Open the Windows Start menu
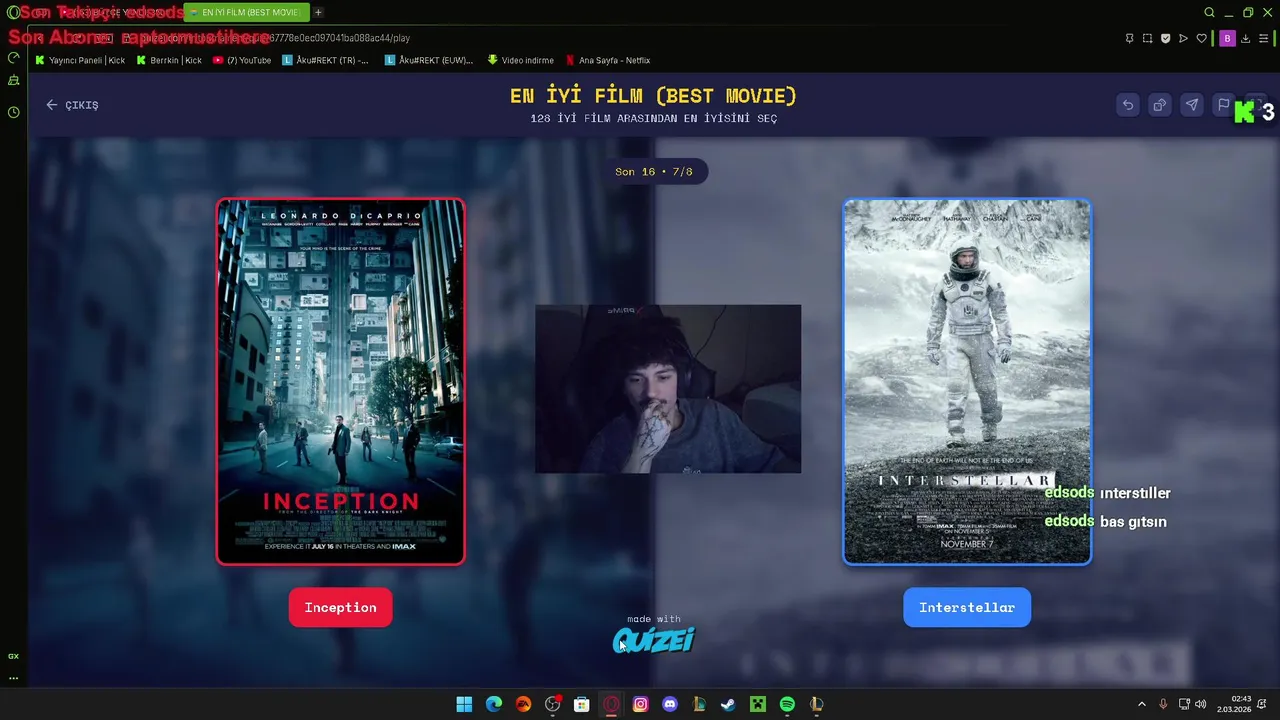 tap(464, 704)
